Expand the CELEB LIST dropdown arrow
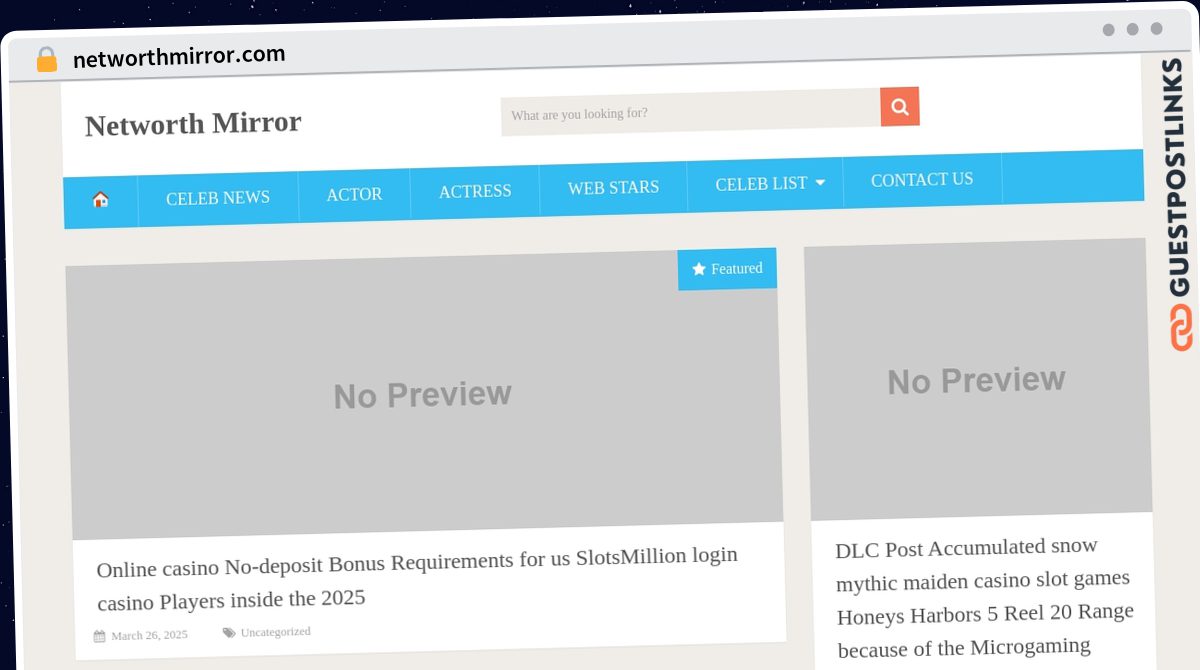Image resolution: width=1200 pixels, height=670 pixels. [820, 183]
